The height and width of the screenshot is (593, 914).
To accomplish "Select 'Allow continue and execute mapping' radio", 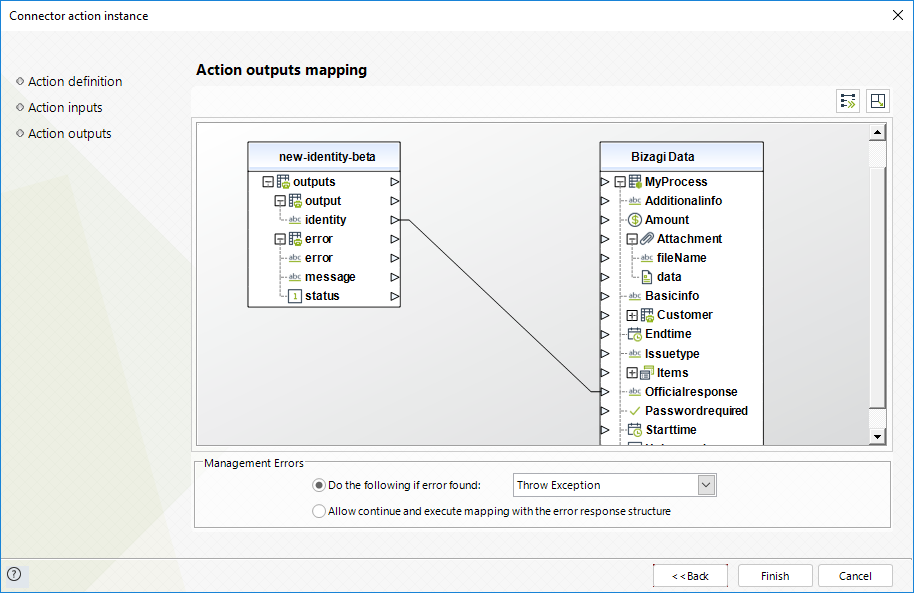I will (x=319, y=511).
